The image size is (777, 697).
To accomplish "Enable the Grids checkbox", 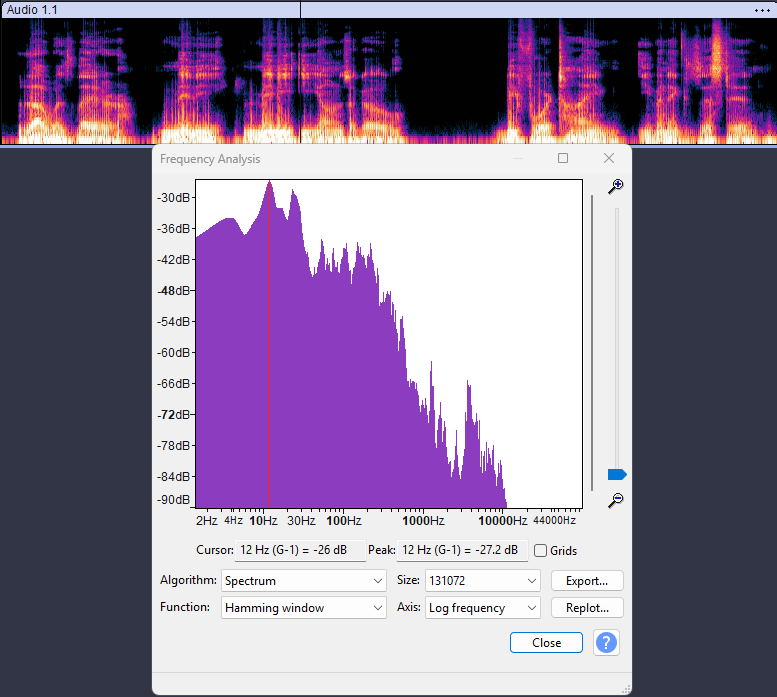I will [x=541, y=550].
